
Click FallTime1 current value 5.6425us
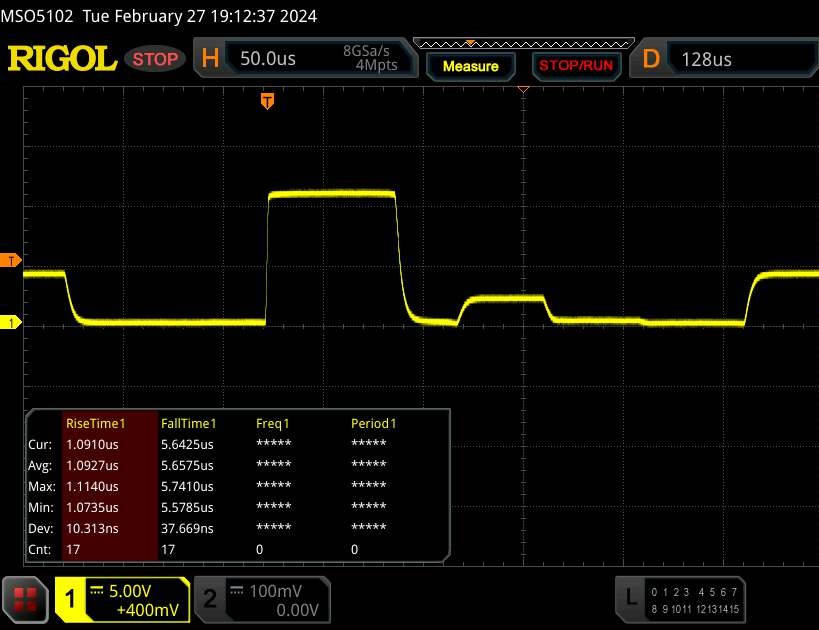point(187,445)
